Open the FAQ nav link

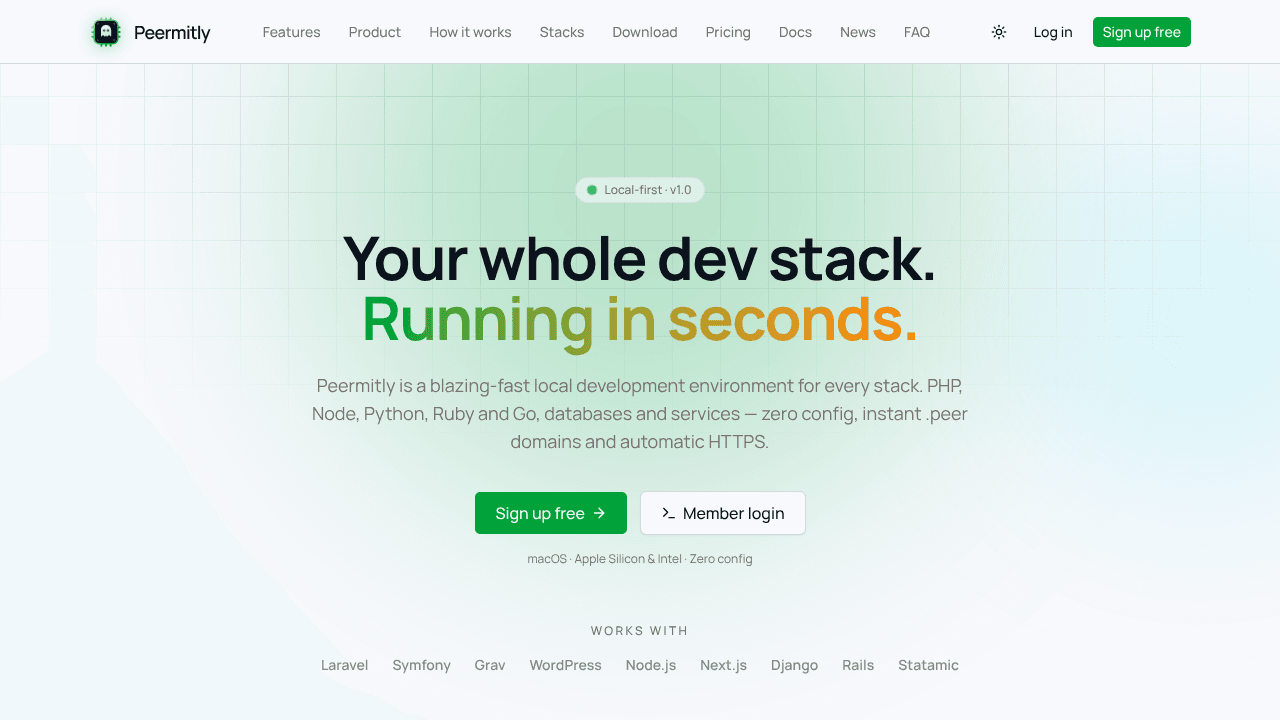click(917, 32)
